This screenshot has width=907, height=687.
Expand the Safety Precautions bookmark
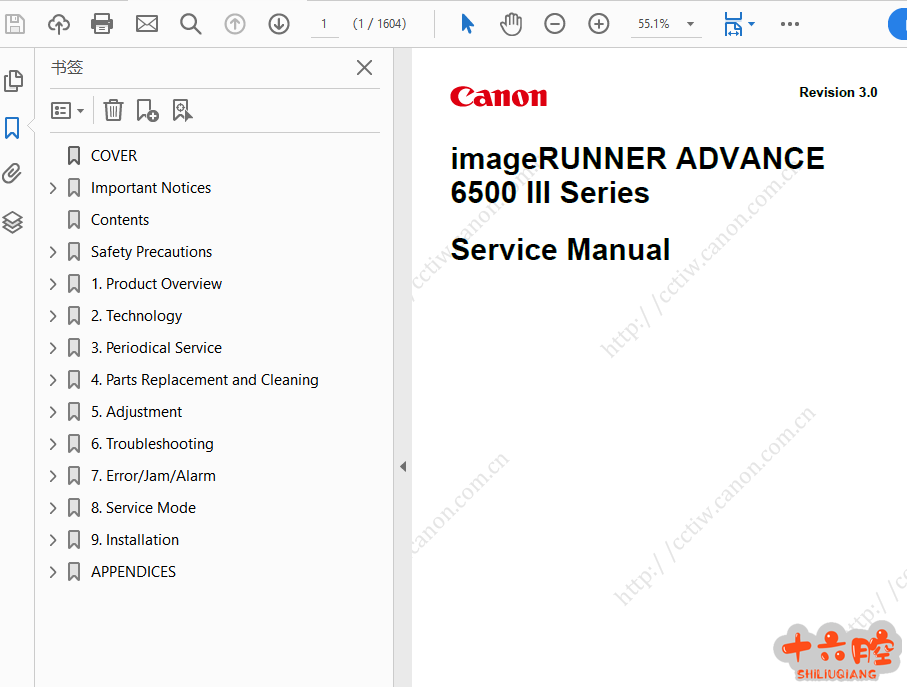point(54,252)
